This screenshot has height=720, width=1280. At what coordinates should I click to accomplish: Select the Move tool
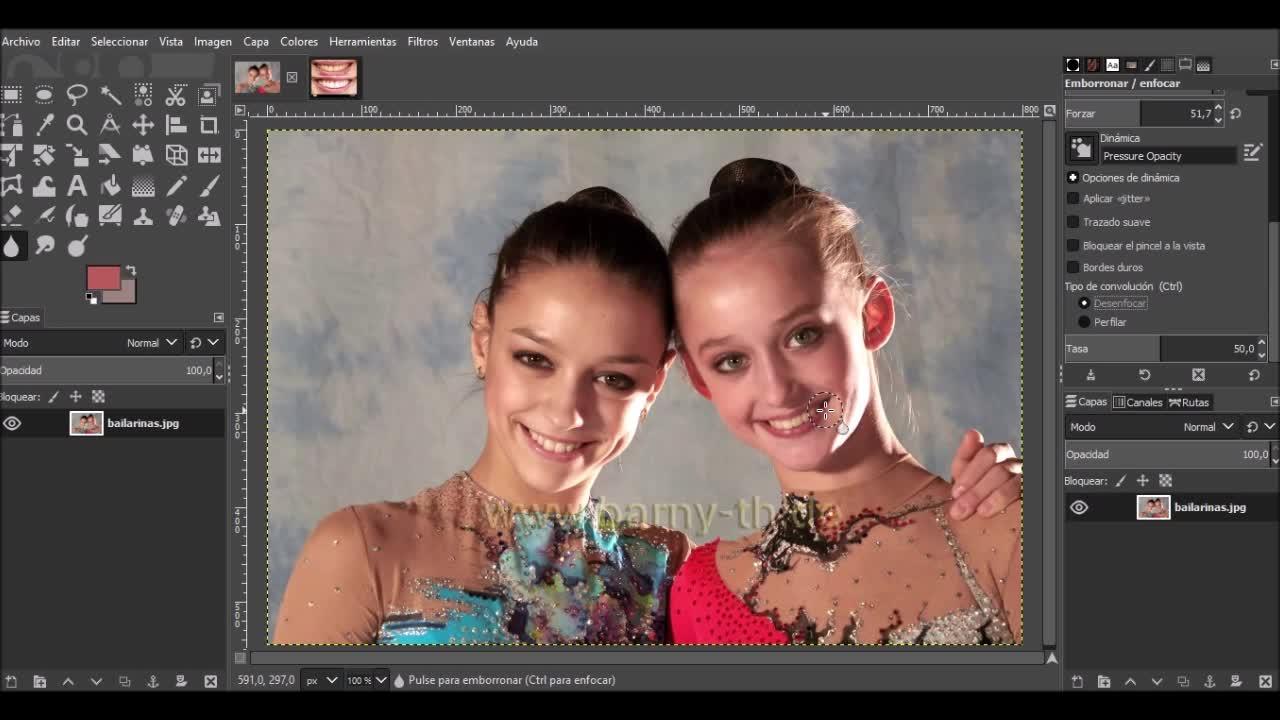143,125
